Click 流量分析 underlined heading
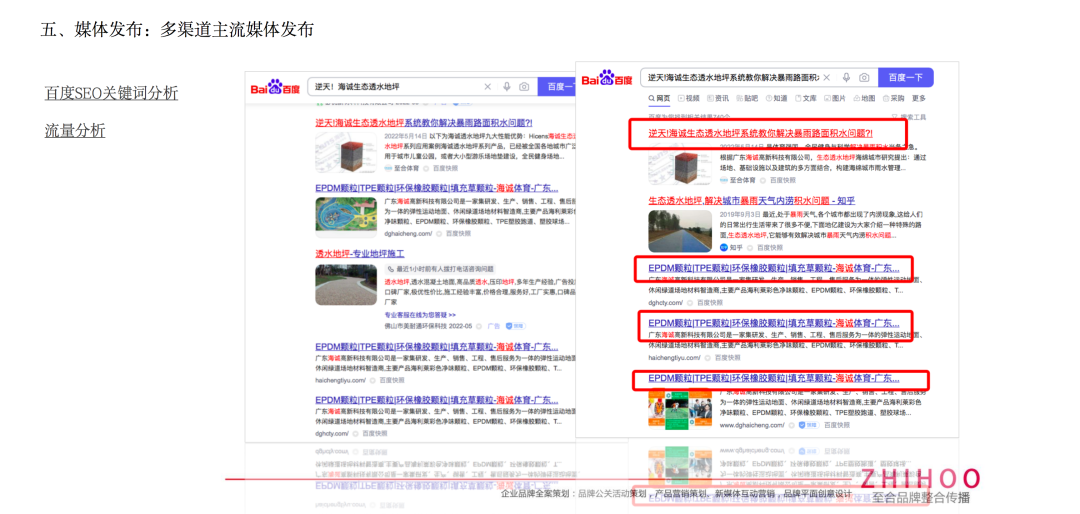 click(x=75, y=130)
